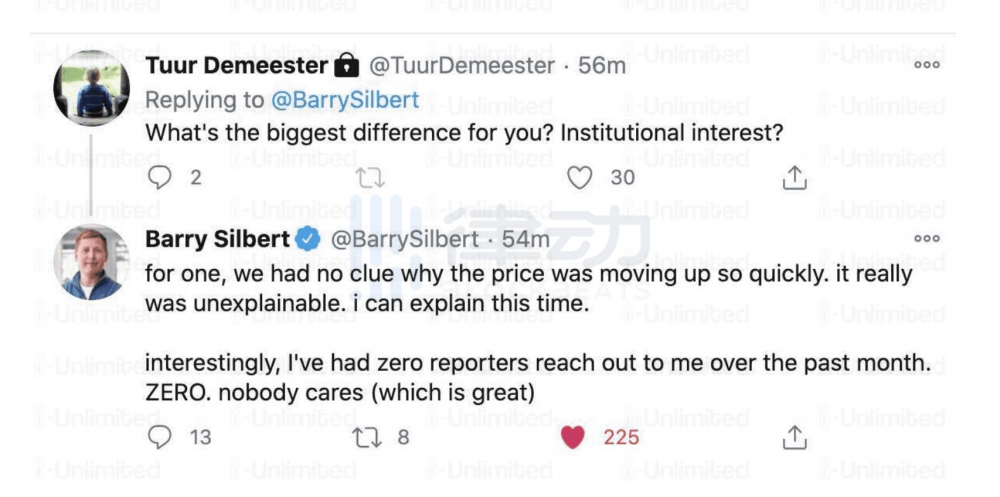Click the 56m timestamp
Image resolution: width=1000 pixels, height=497 pixels.
click(603, 66)
